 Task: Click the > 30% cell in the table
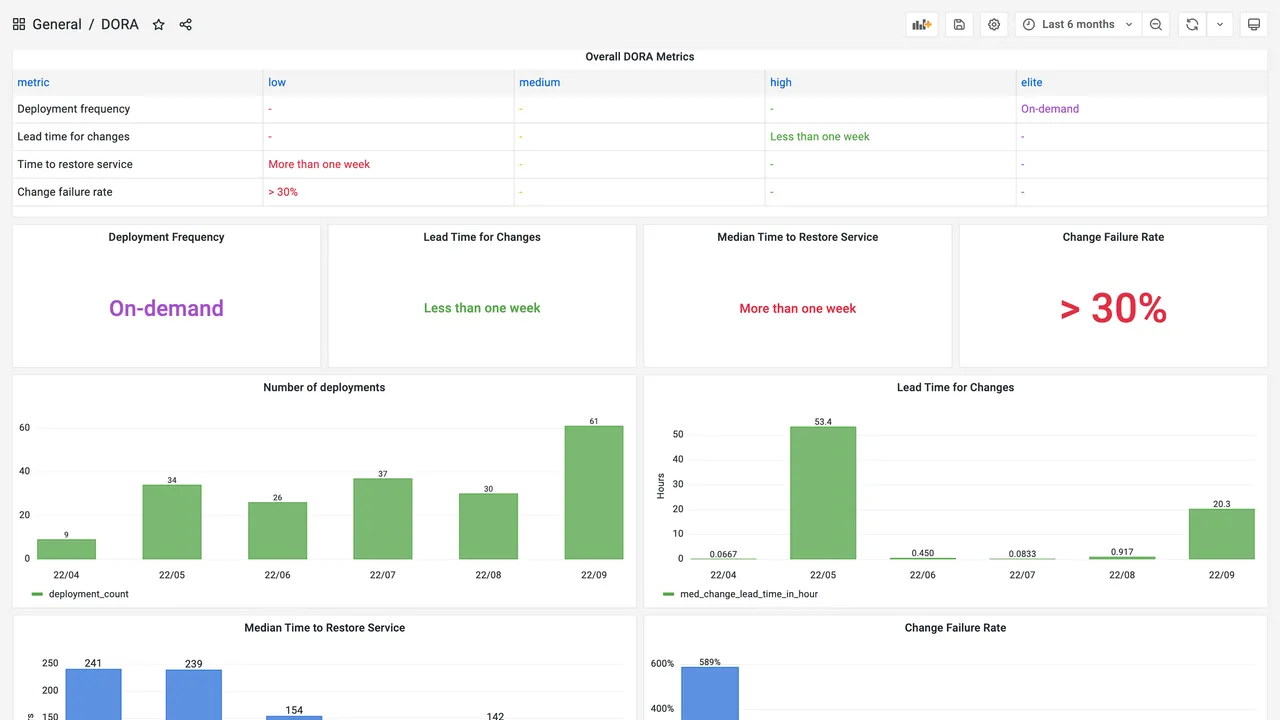click(283, 192)
